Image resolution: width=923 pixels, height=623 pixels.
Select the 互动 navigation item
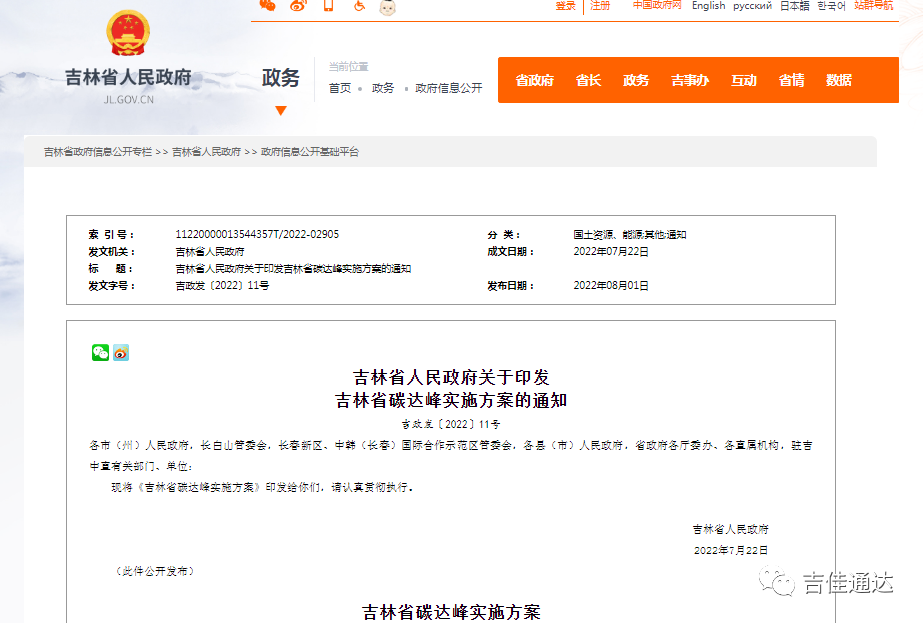point(743,80)
